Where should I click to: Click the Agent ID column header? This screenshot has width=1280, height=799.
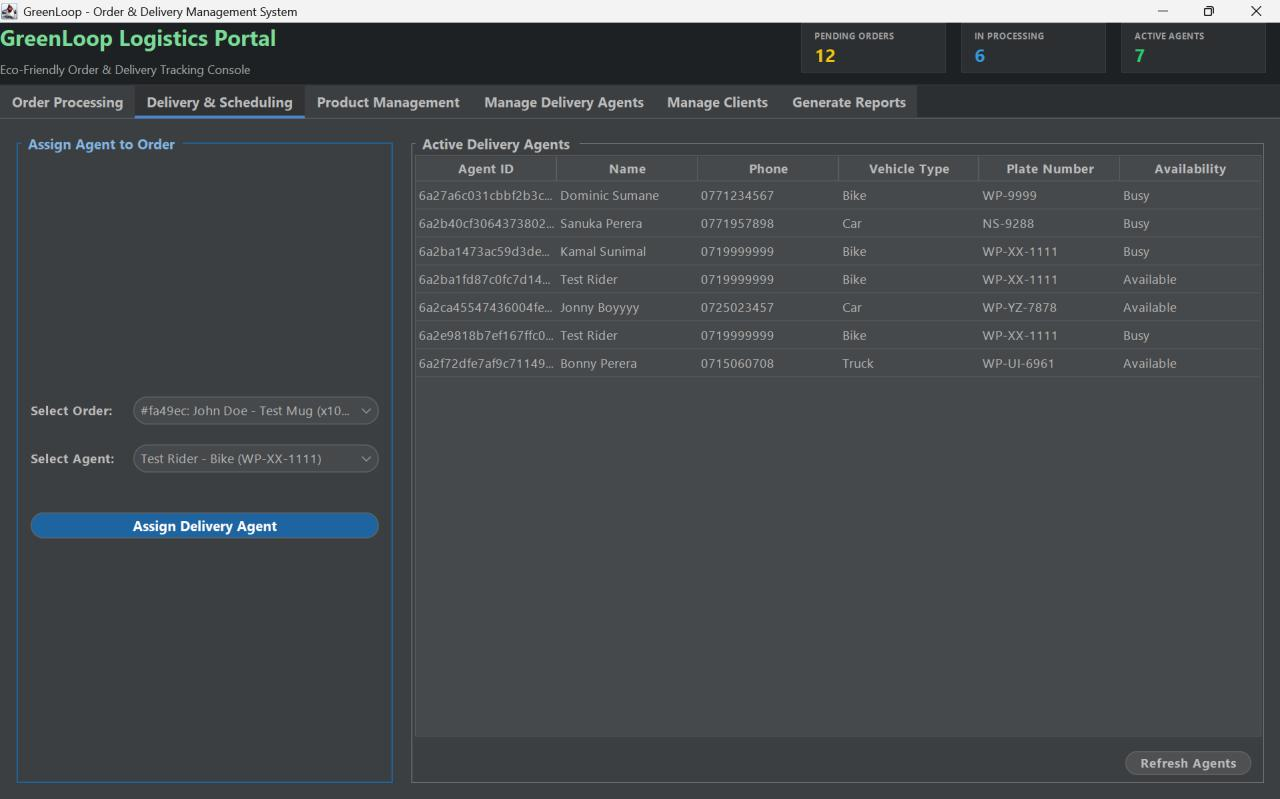(486, 169)
